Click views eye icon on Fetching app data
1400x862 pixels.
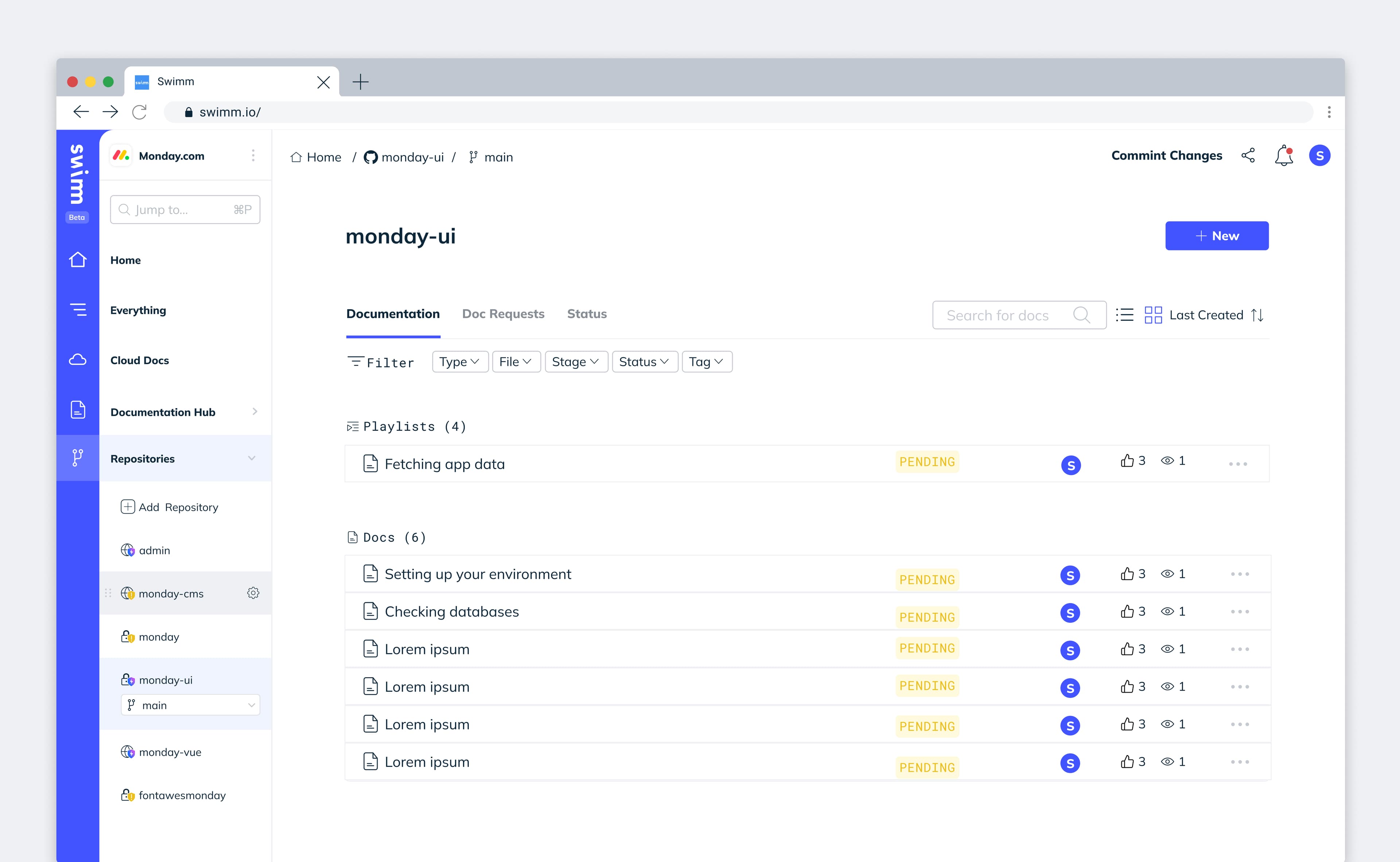coord(1167,461)
